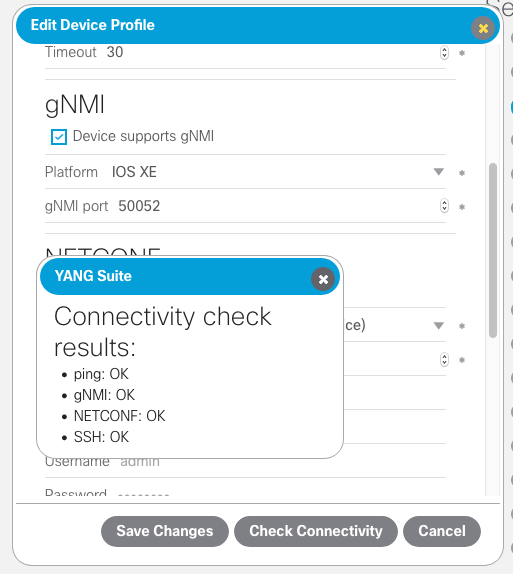Click the dialog vertical scrollbar thumb
Screen dimensions: 513x574
coord(493,250)
